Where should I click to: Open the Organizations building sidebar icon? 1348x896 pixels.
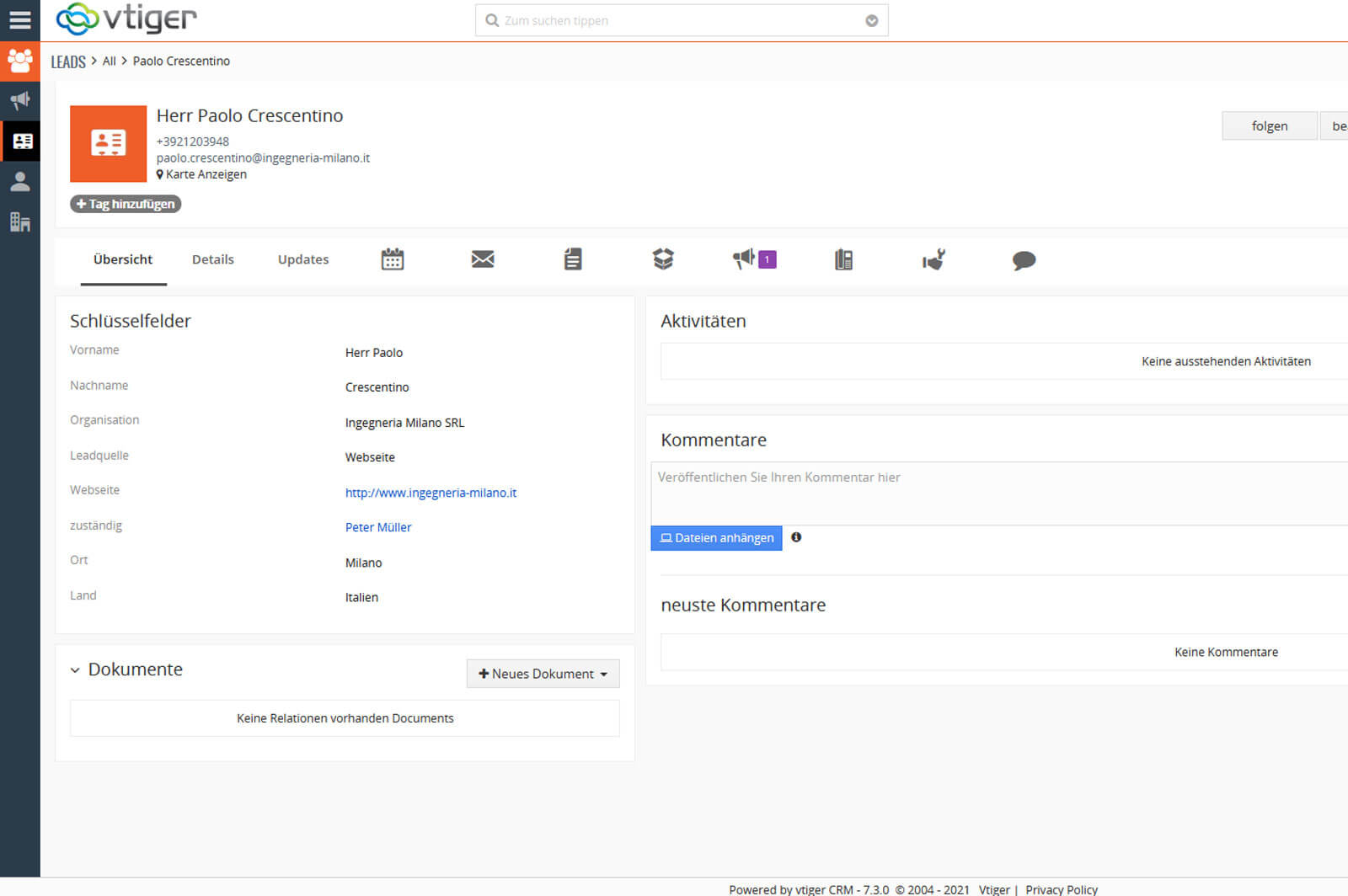pyautogui.click(x=19, y=222)
